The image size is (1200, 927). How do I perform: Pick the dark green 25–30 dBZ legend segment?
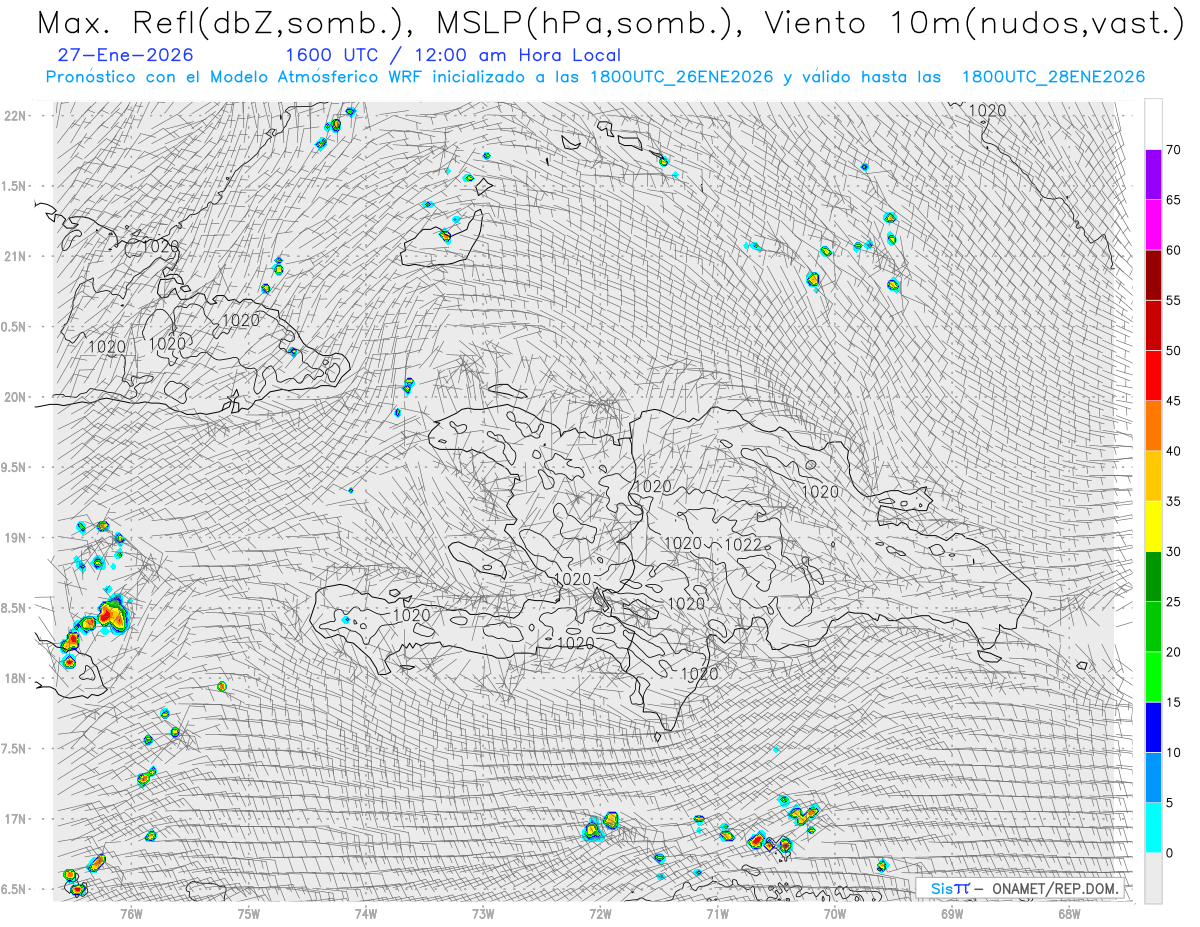[x=1153, y=576]
